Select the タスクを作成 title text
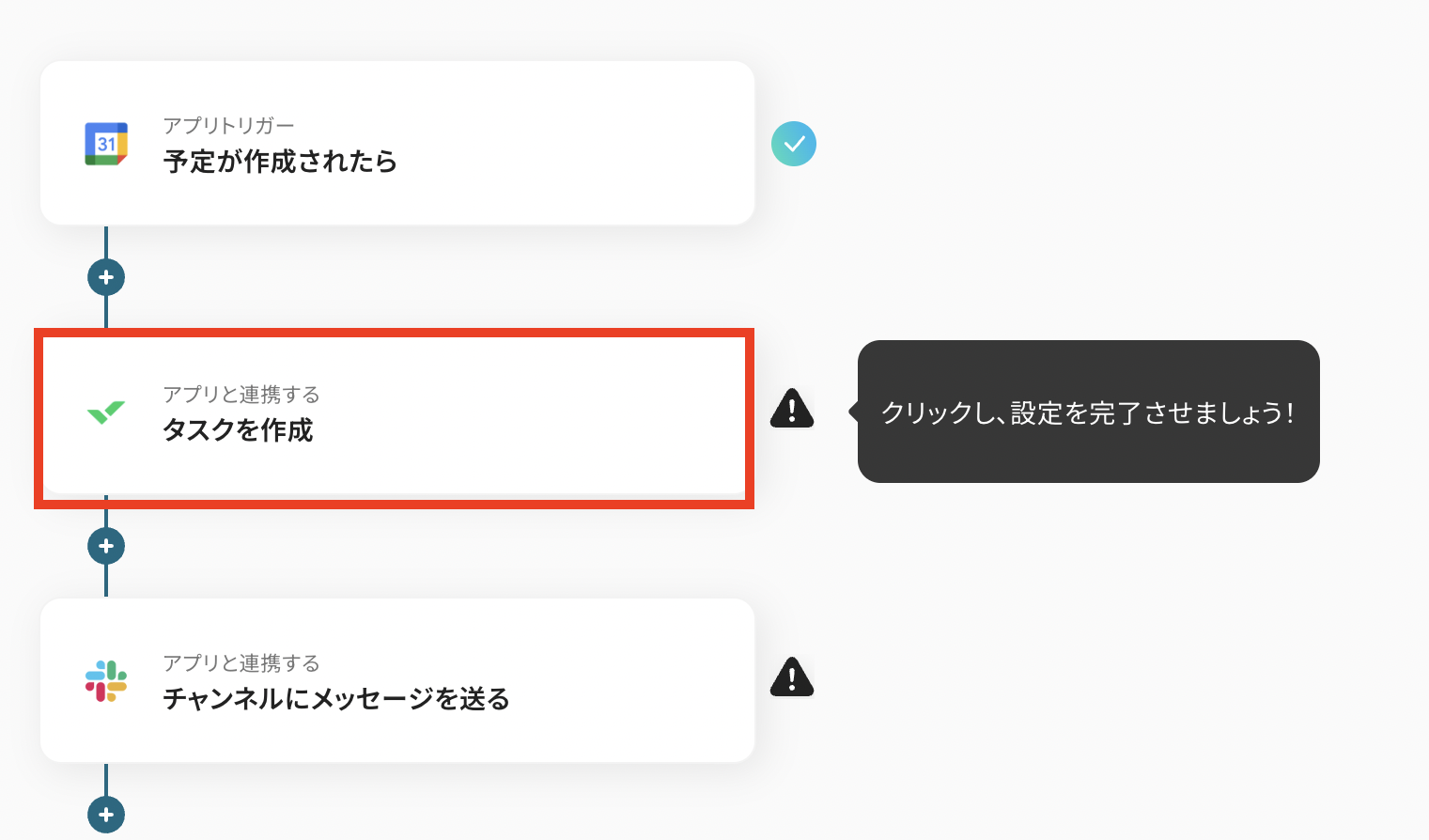 (x=238, y=430)
